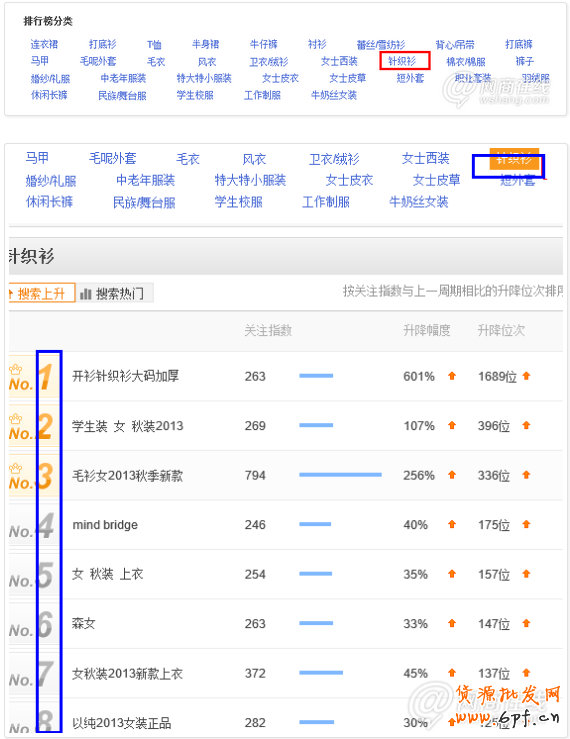
Task: Click the up arrow beside 40%
Action: click(452, 525)
